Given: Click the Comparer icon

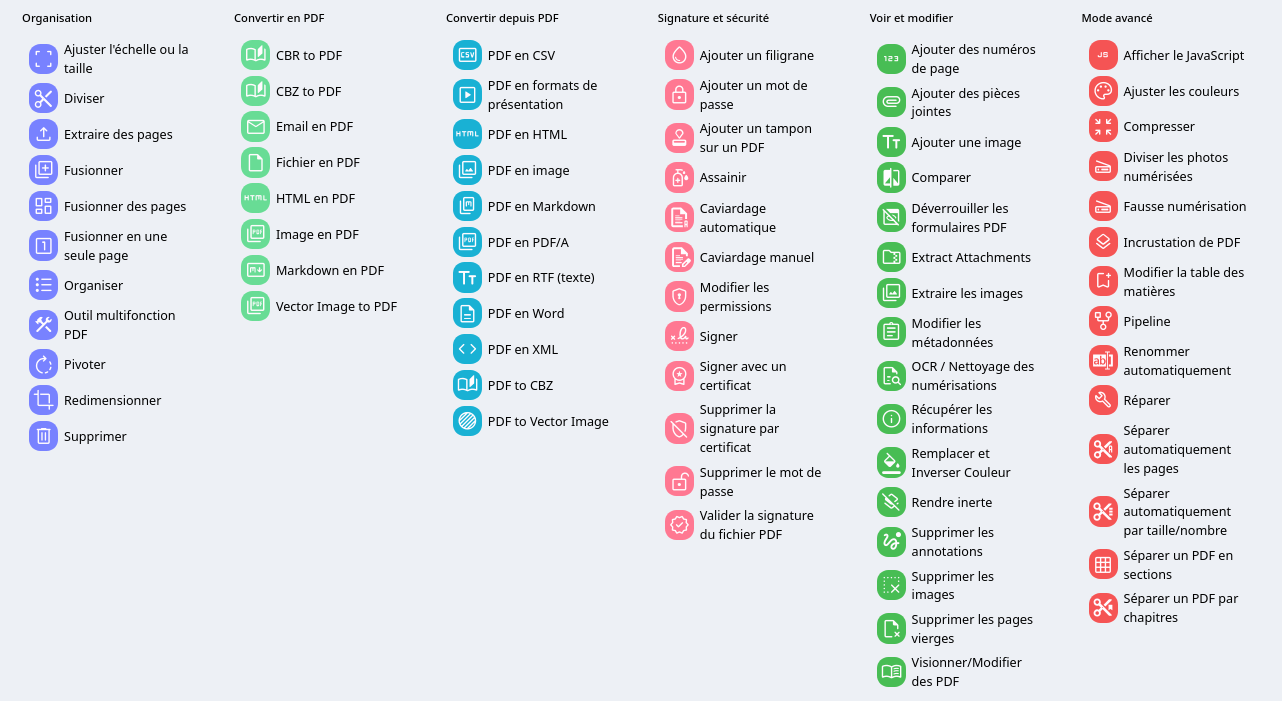Looking at the screenshot, I should pos(891,177).
